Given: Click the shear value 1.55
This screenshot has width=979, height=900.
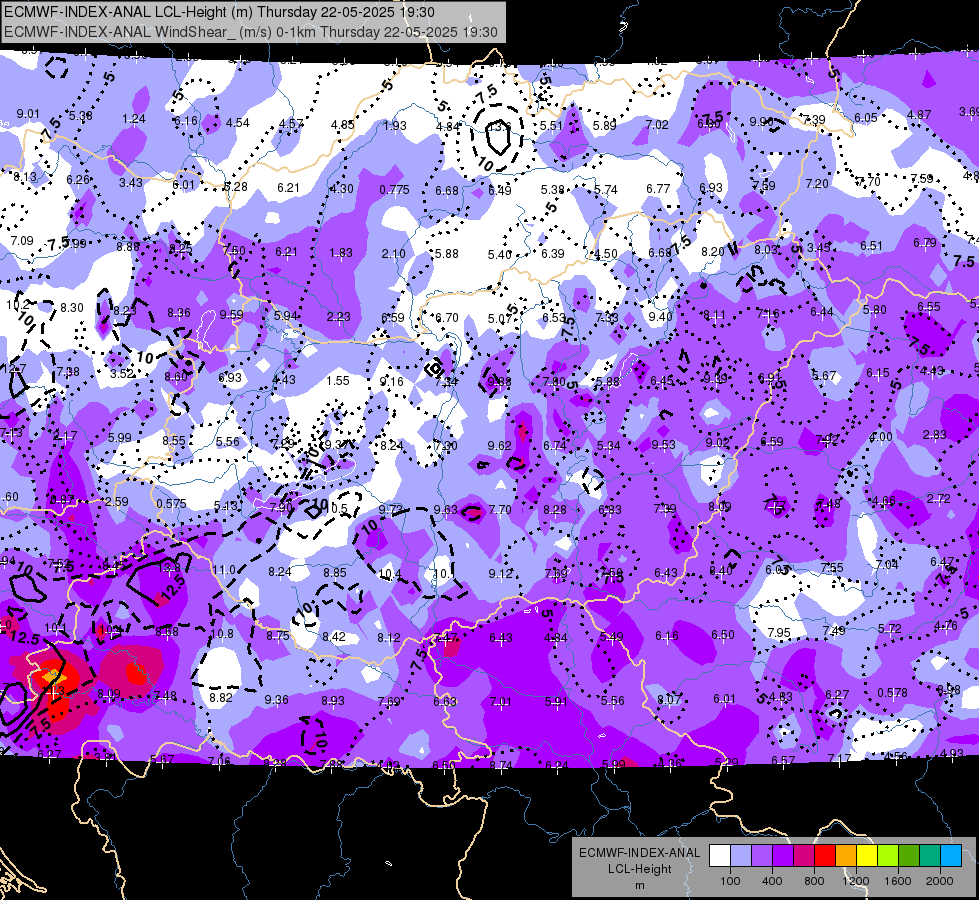Looking at the screenshot, I should pos(338,380).
